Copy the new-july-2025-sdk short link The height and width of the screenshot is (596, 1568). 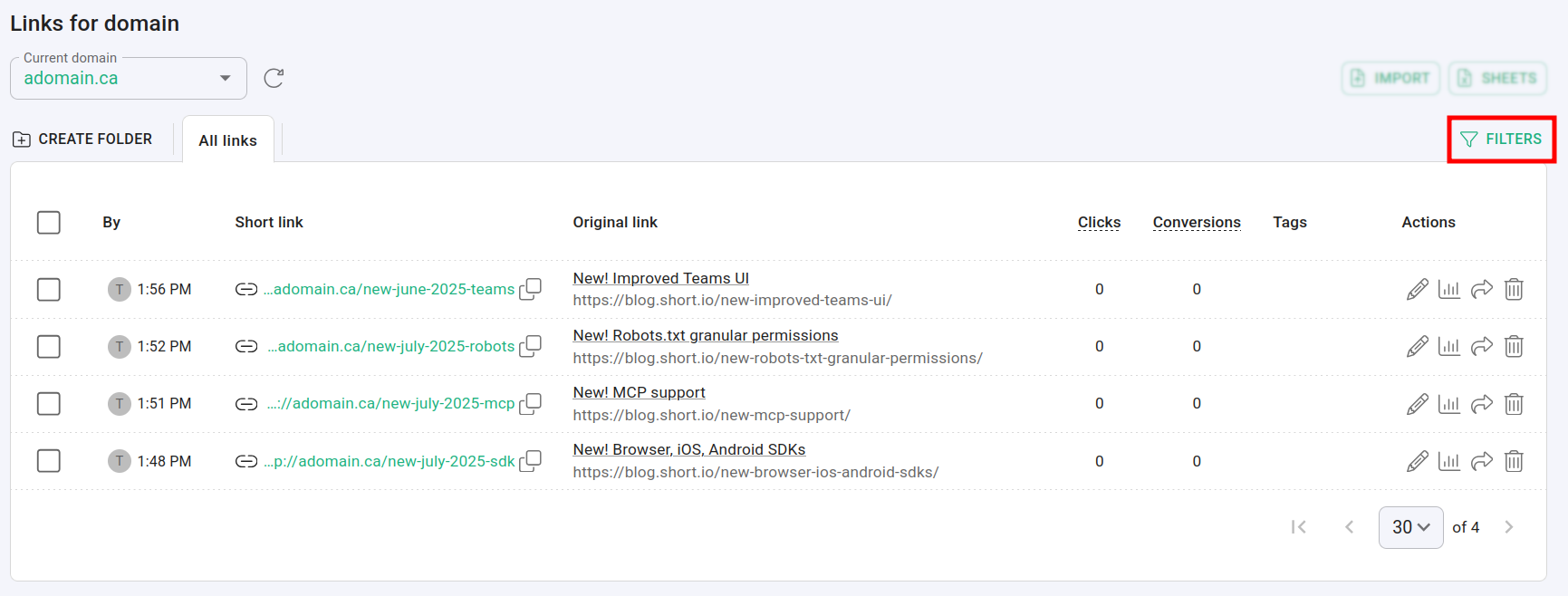[x=531, y=461]
